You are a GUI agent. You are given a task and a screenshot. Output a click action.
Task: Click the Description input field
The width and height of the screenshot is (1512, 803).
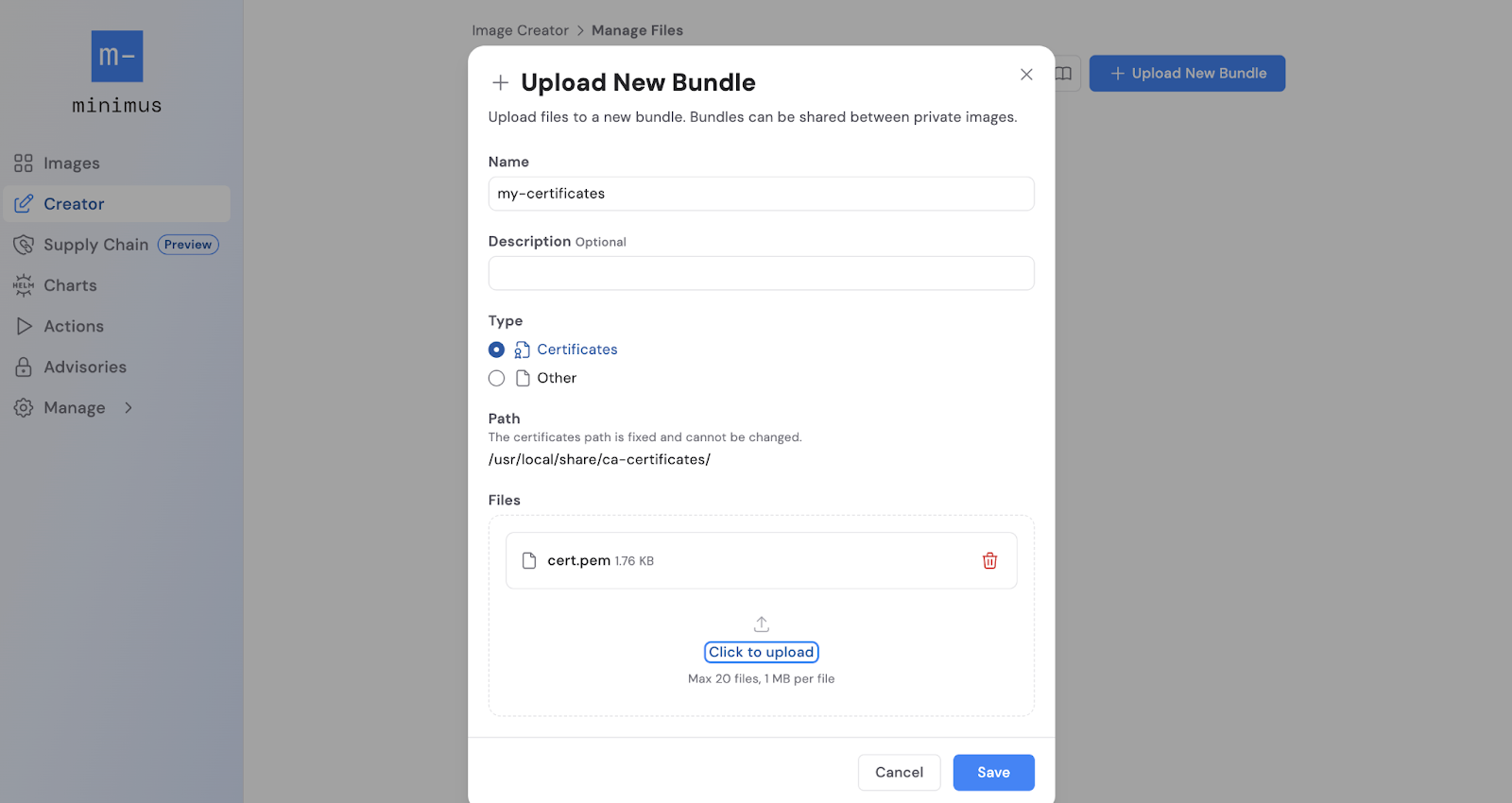pos(761,273)
